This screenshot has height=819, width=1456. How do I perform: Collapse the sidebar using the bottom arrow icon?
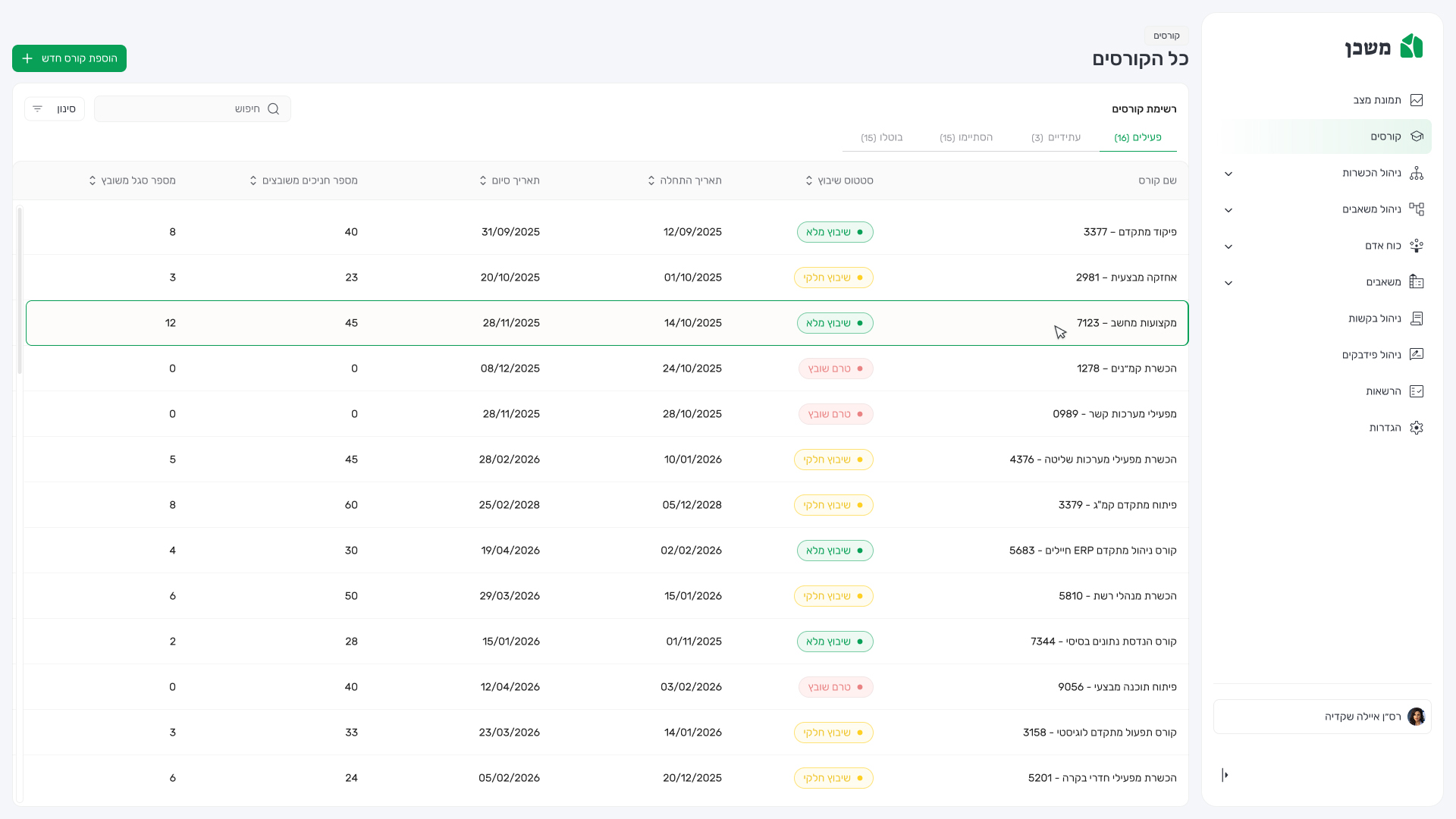(x=1225, y=774)
